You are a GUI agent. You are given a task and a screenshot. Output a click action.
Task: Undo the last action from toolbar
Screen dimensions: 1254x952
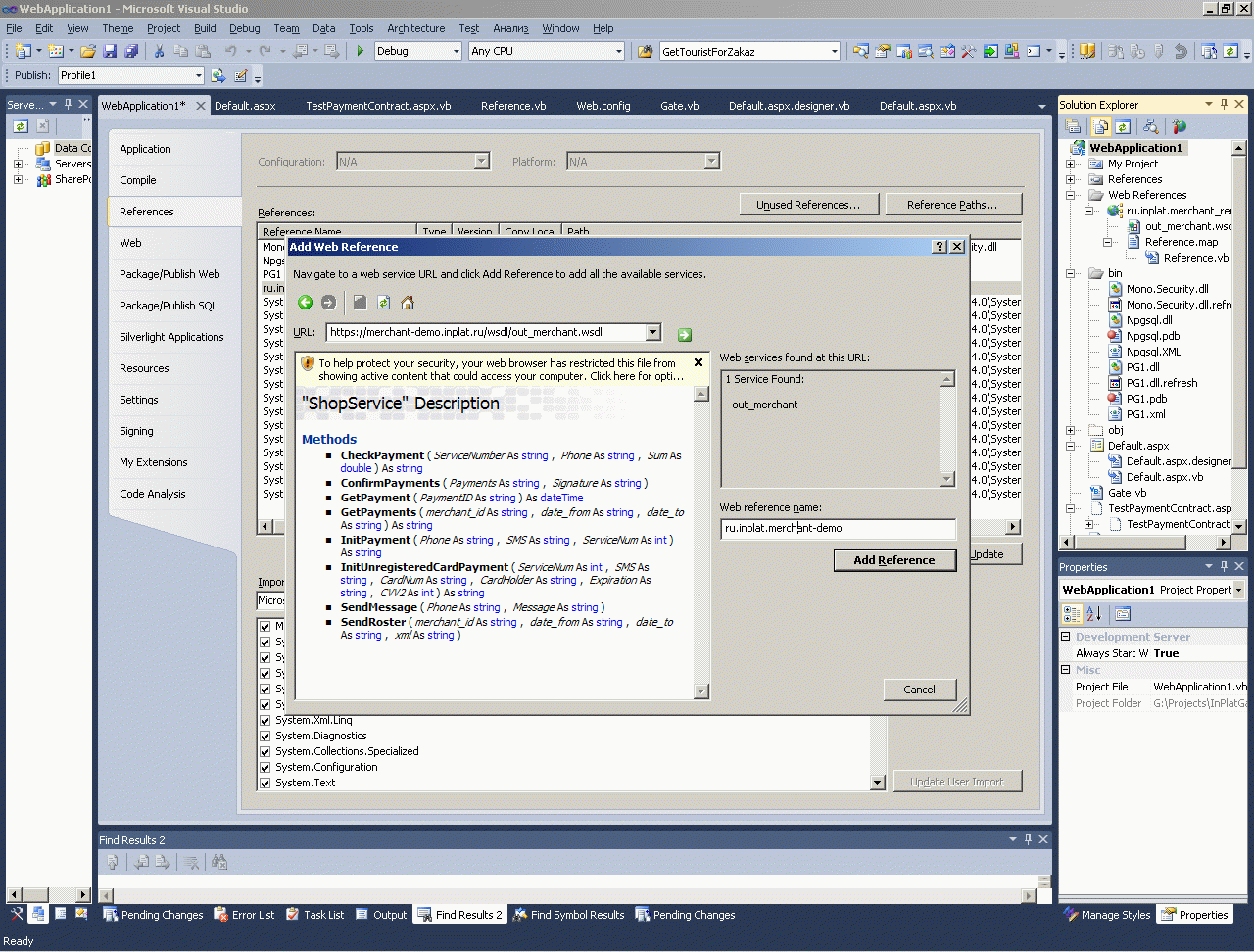[231, 51]
